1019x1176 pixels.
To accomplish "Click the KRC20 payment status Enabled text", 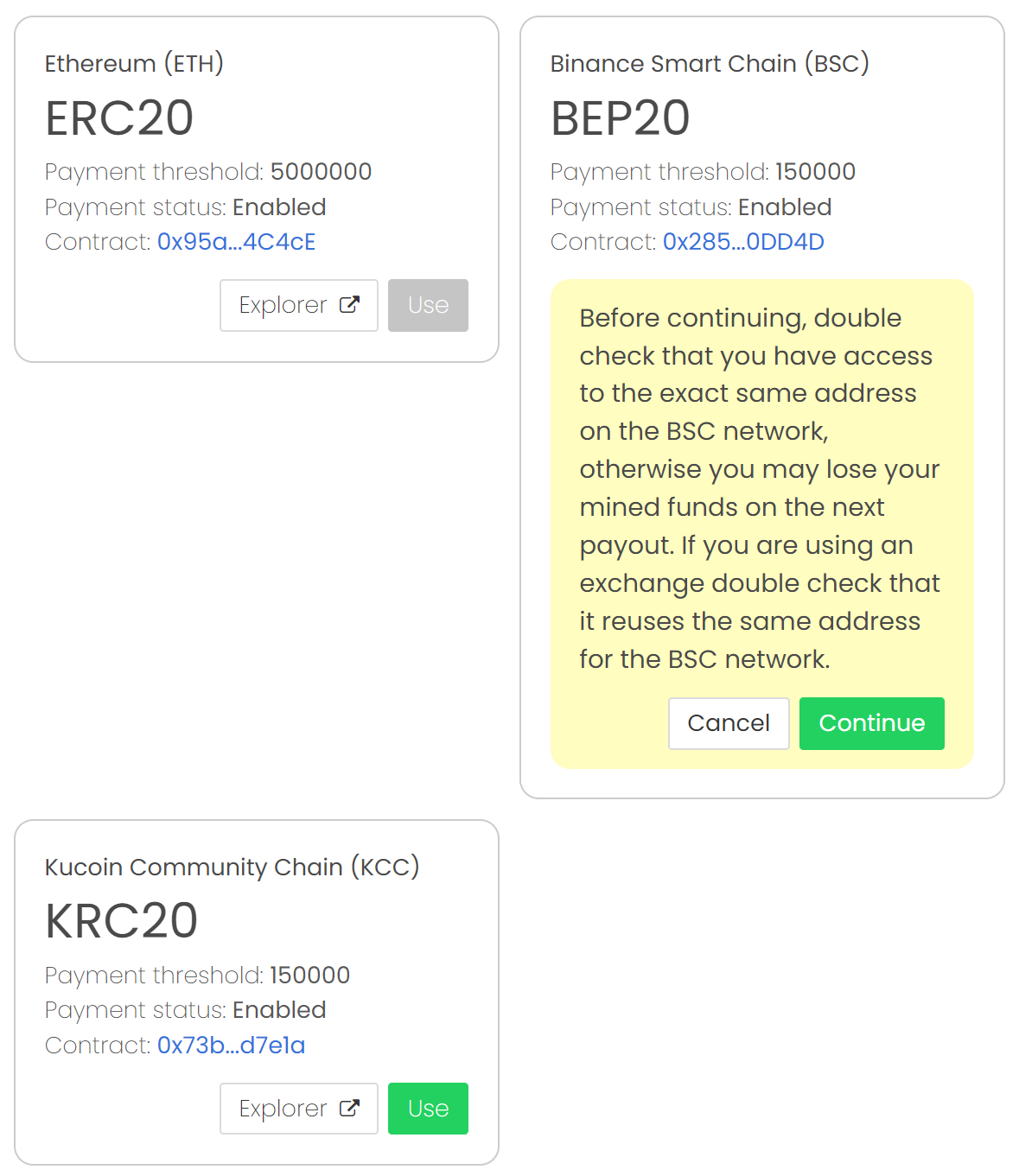I will [x=279, y=1010].
